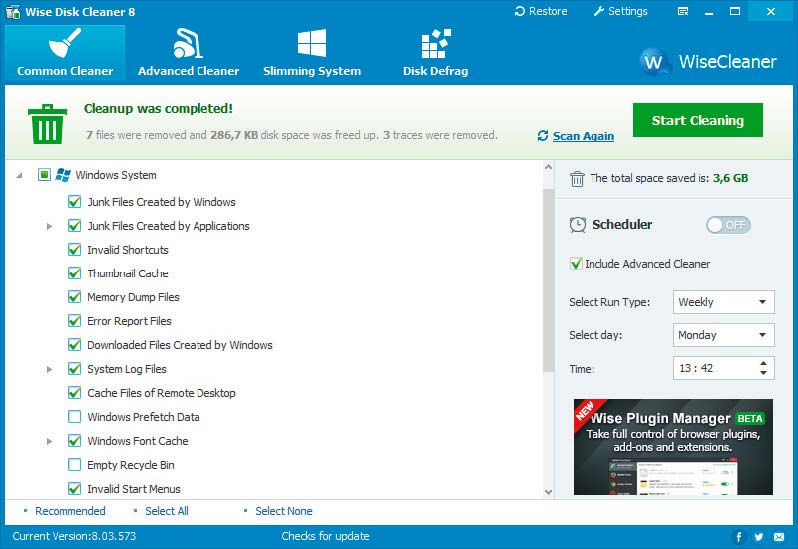This screenshot has height=549, width=798.
Task: Open the Slimming System tab
Action: click(x=312, y=53)
